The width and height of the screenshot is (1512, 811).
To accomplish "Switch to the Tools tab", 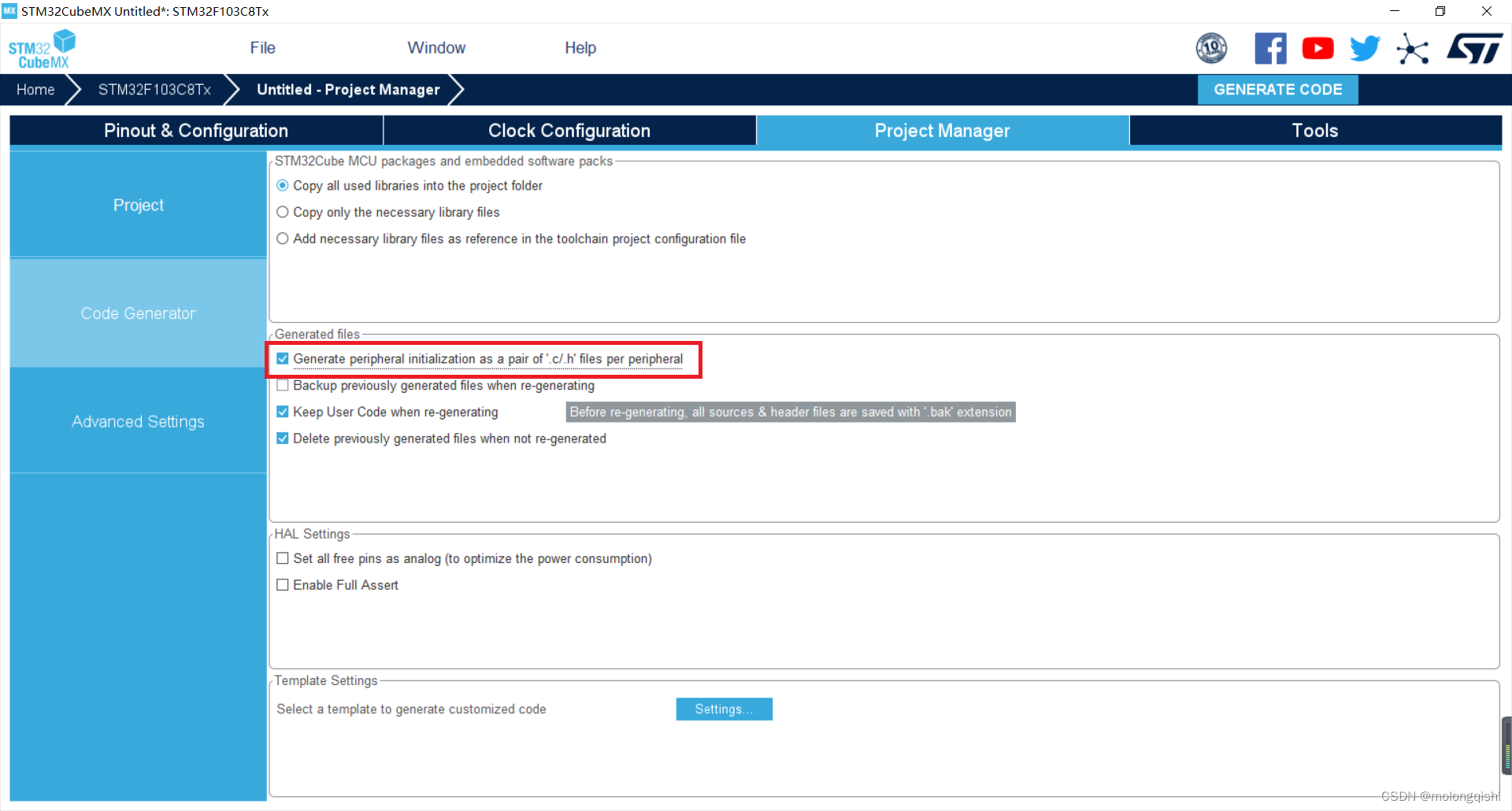I will pos(1315,131).
